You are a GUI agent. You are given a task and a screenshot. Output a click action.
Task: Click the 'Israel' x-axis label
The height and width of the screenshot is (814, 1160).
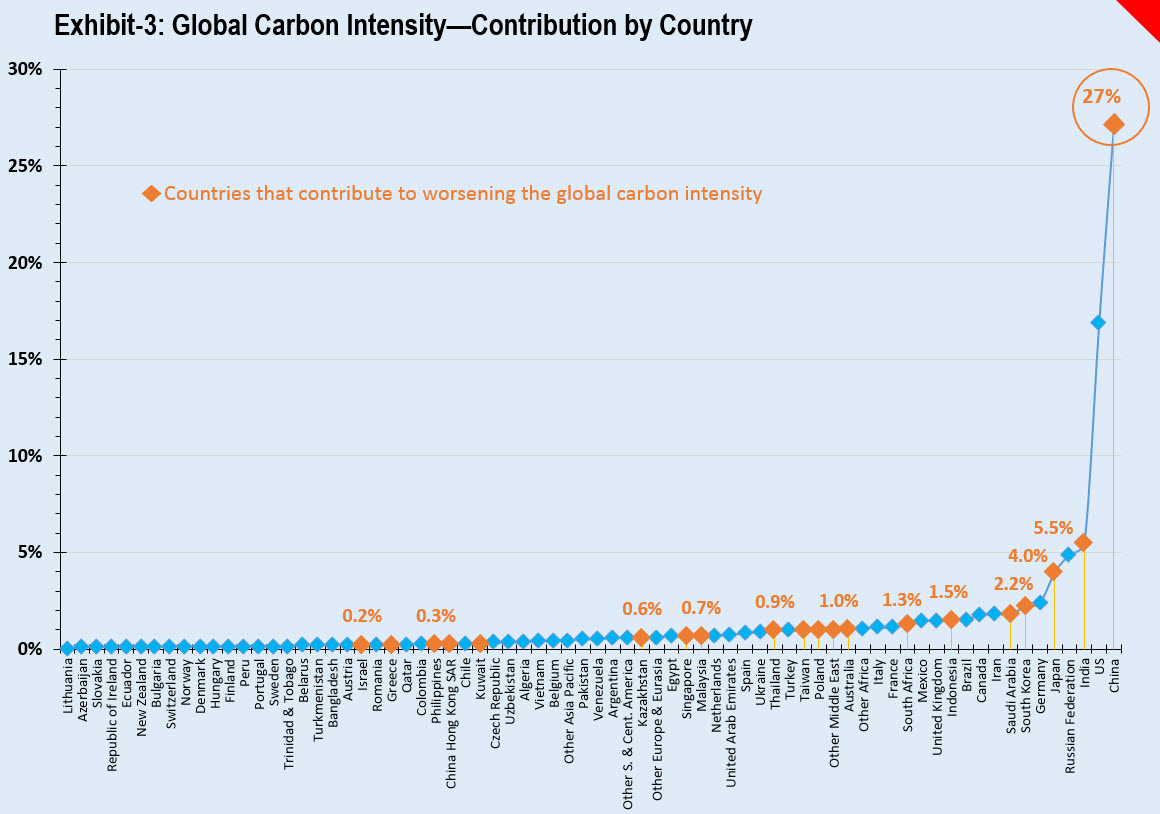(362, 676)
